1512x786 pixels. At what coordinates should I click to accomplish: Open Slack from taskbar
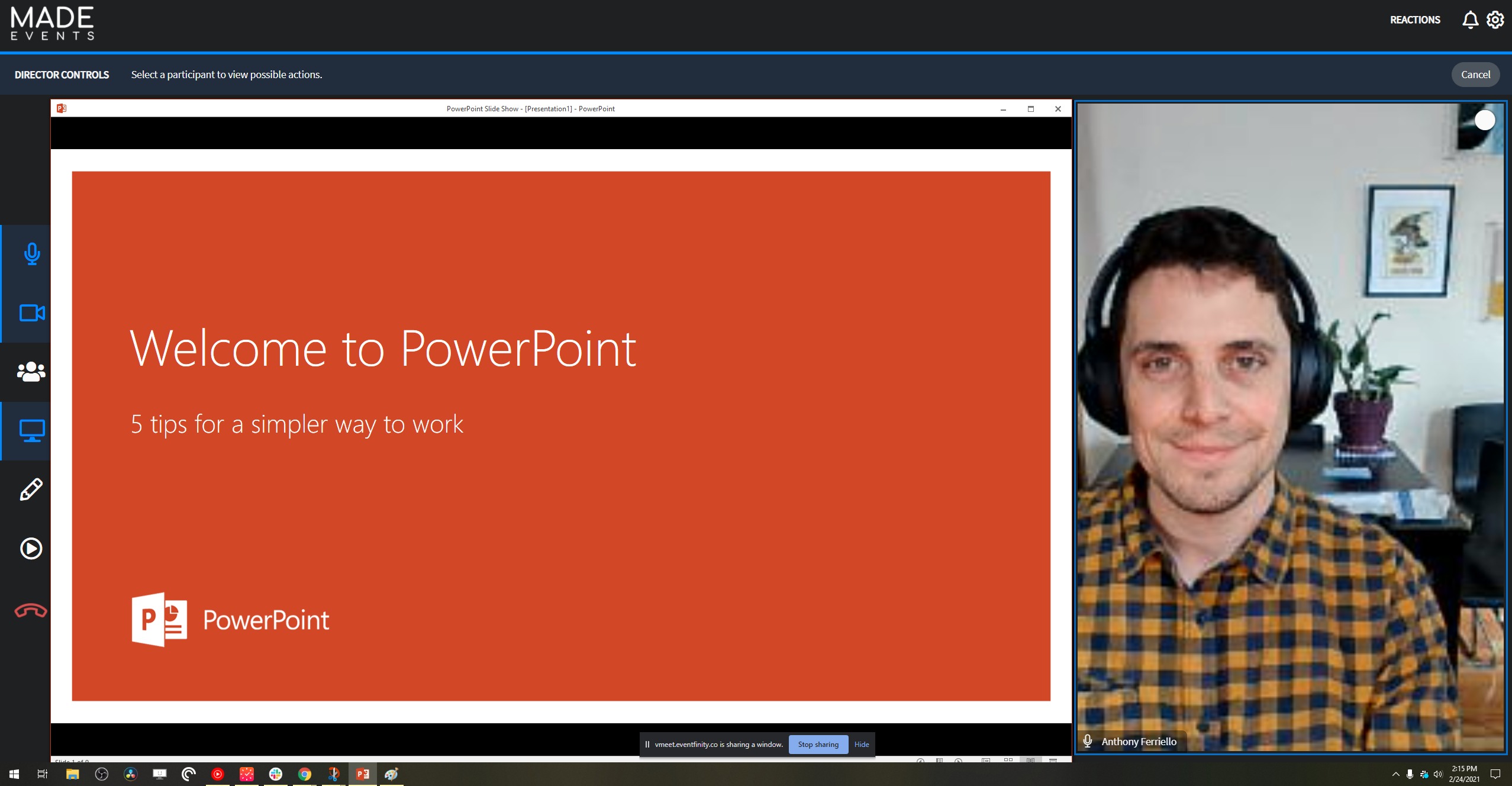click(x=276, y=774)
